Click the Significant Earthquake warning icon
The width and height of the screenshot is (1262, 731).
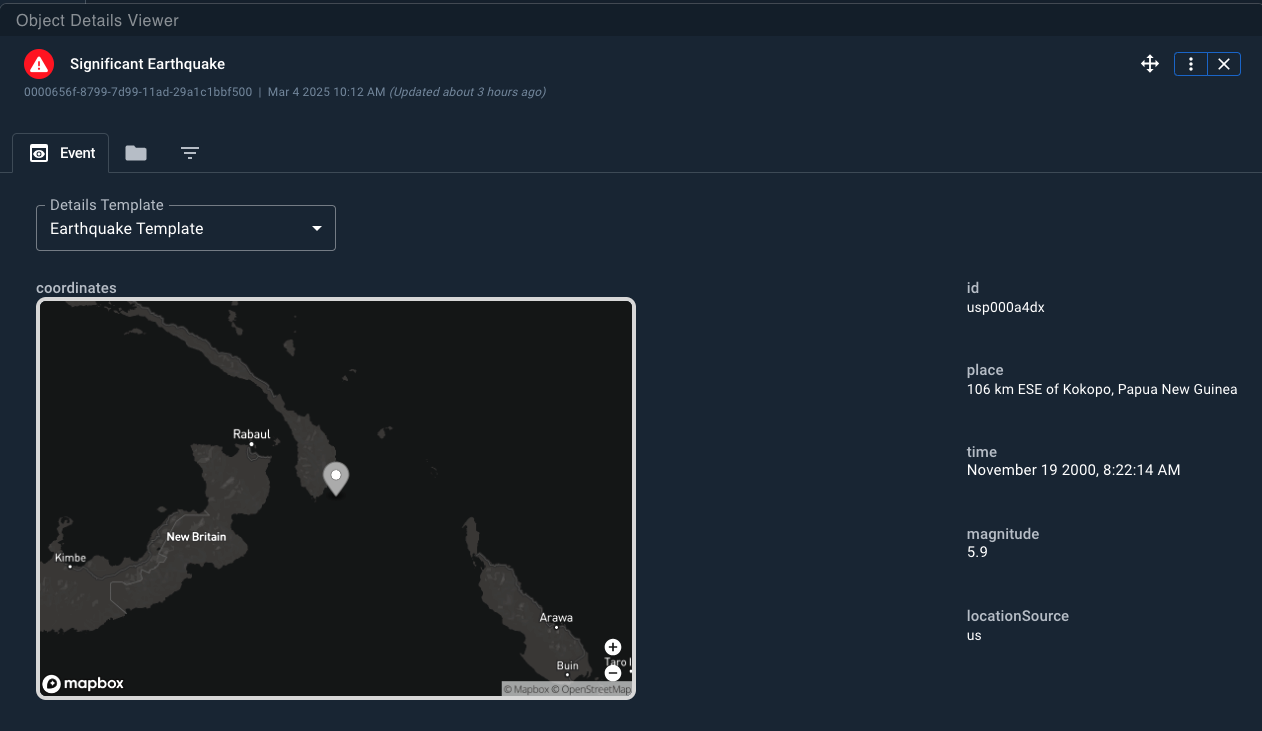click(x=38, y=64)
